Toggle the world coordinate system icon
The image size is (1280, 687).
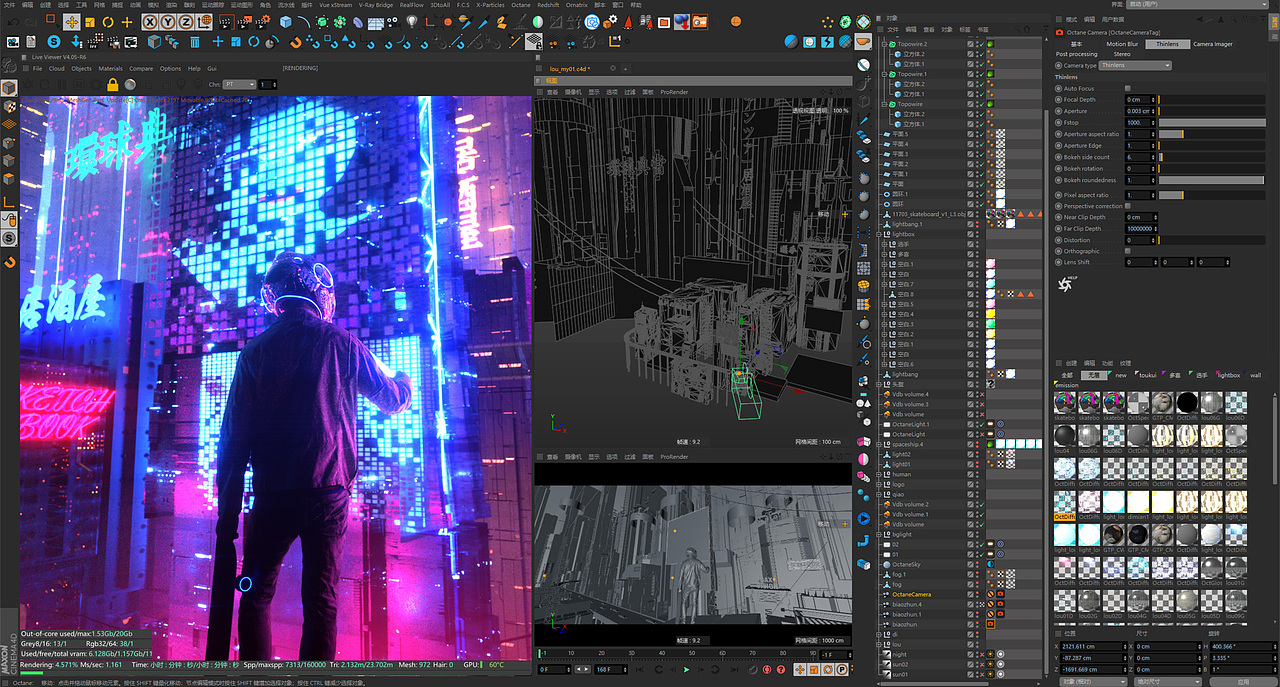203,21
